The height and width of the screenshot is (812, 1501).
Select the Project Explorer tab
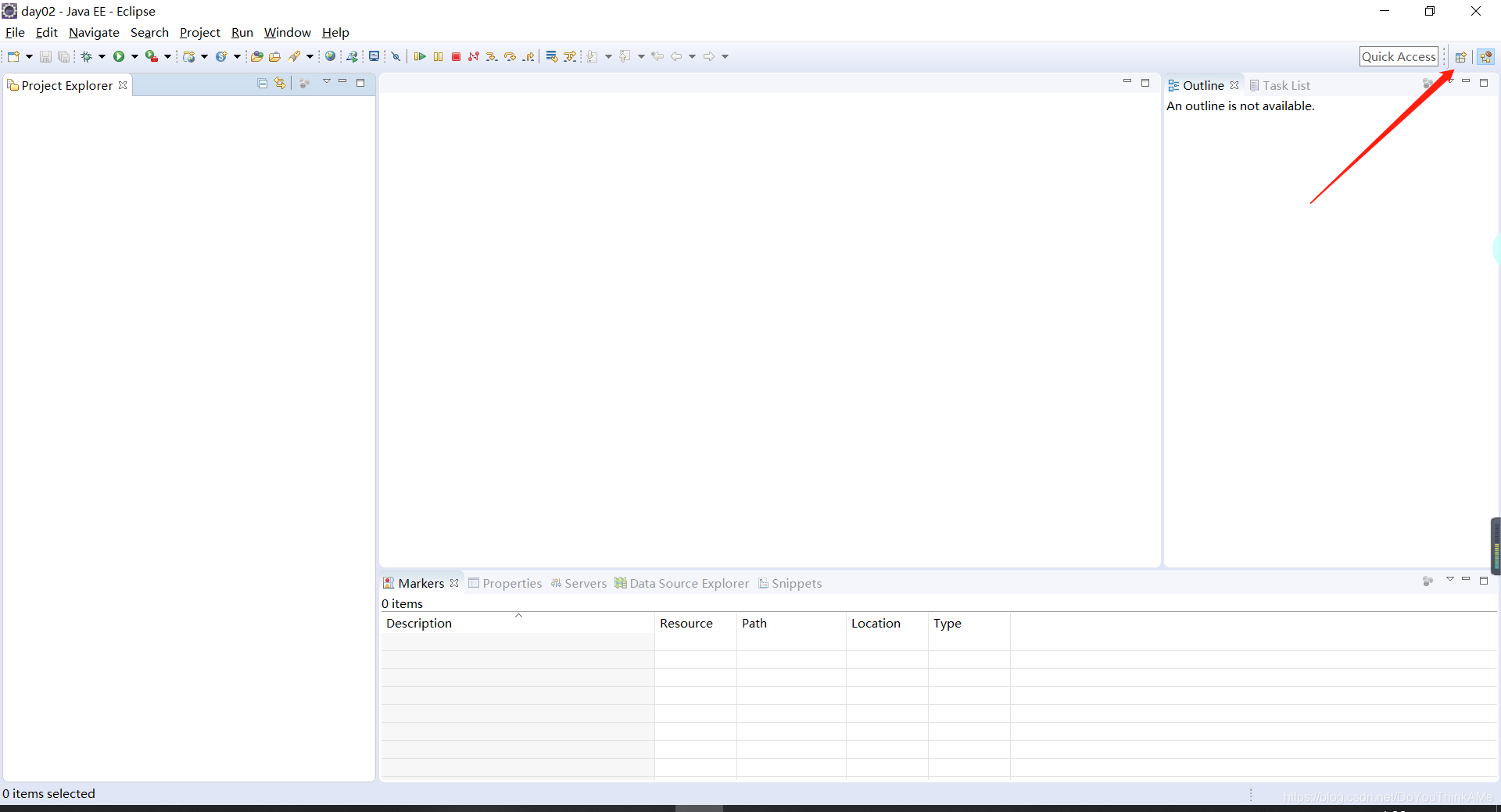pos(66,85)
